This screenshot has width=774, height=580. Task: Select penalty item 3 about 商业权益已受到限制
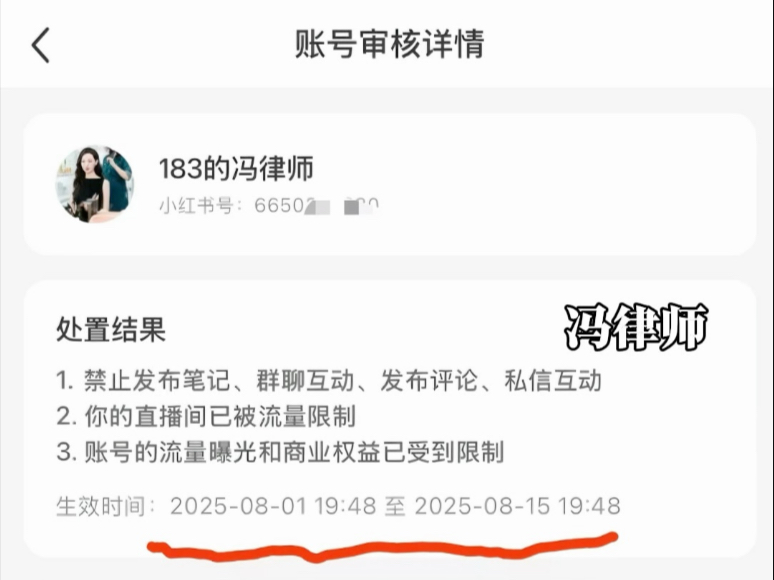coord(280,452)
